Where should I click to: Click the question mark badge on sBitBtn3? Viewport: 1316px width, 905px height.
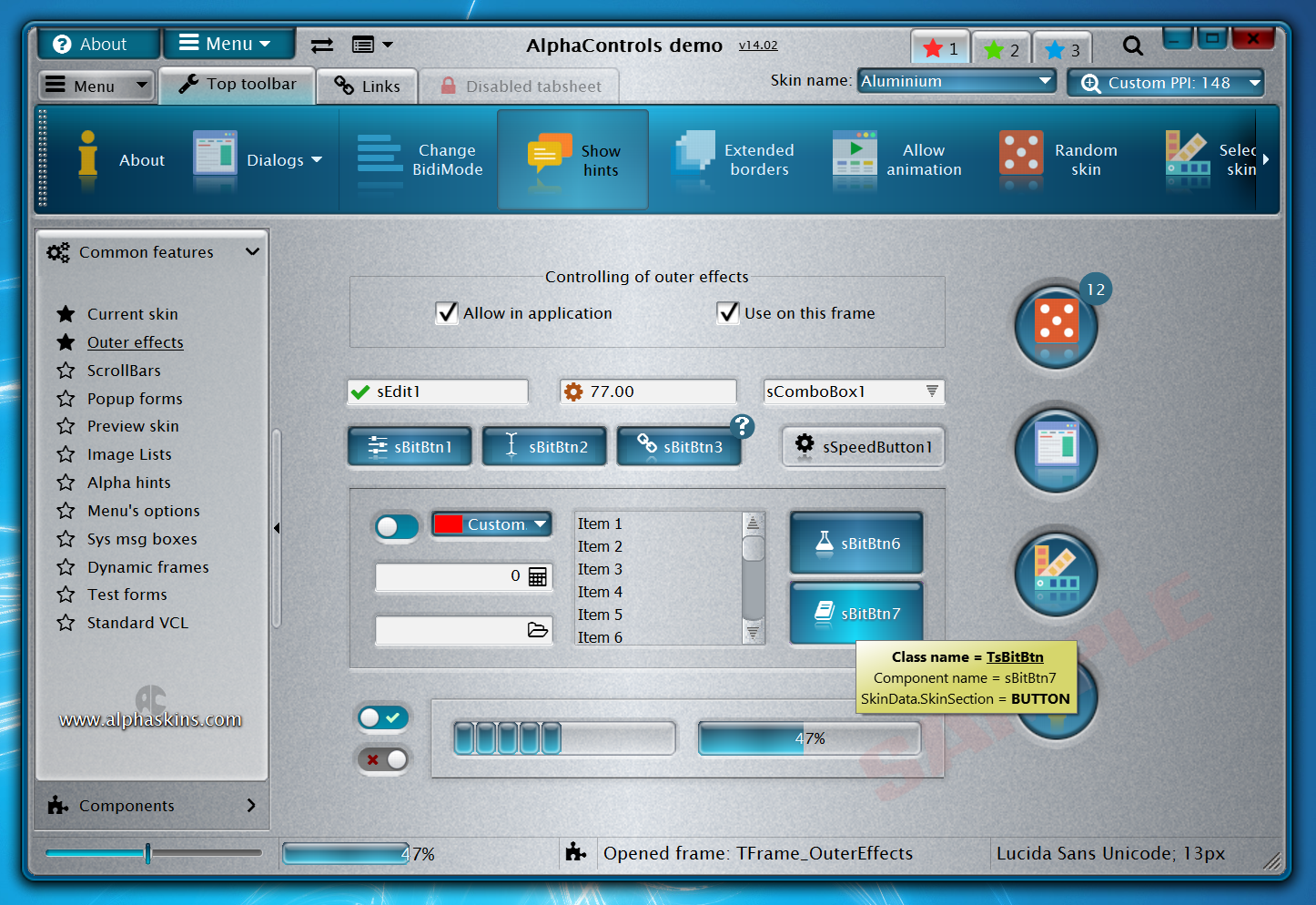coord(743,425)
